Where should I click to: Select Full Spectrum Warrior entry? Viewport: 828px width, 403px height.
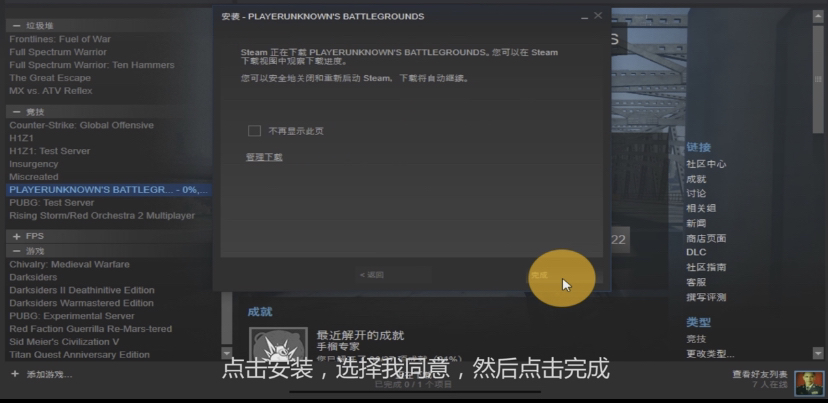(58, 52)
